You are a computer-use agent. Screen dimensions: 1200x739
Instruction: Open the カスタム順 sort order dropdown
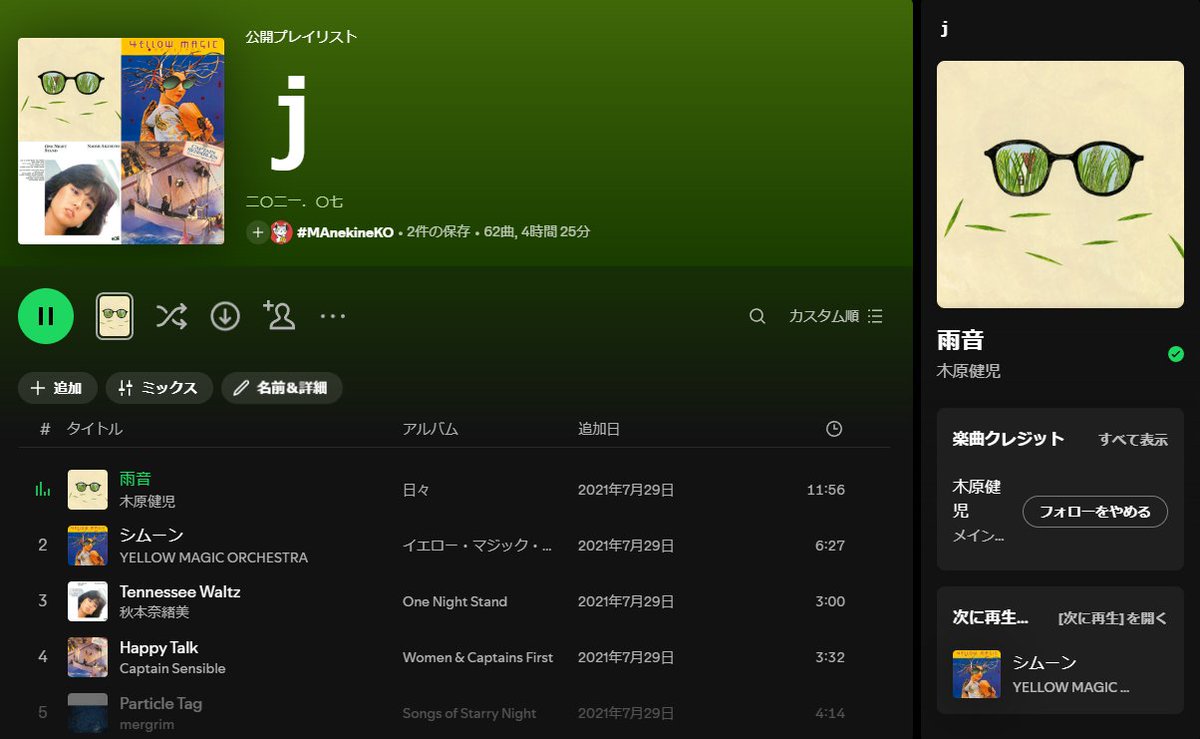click(836, 316)
